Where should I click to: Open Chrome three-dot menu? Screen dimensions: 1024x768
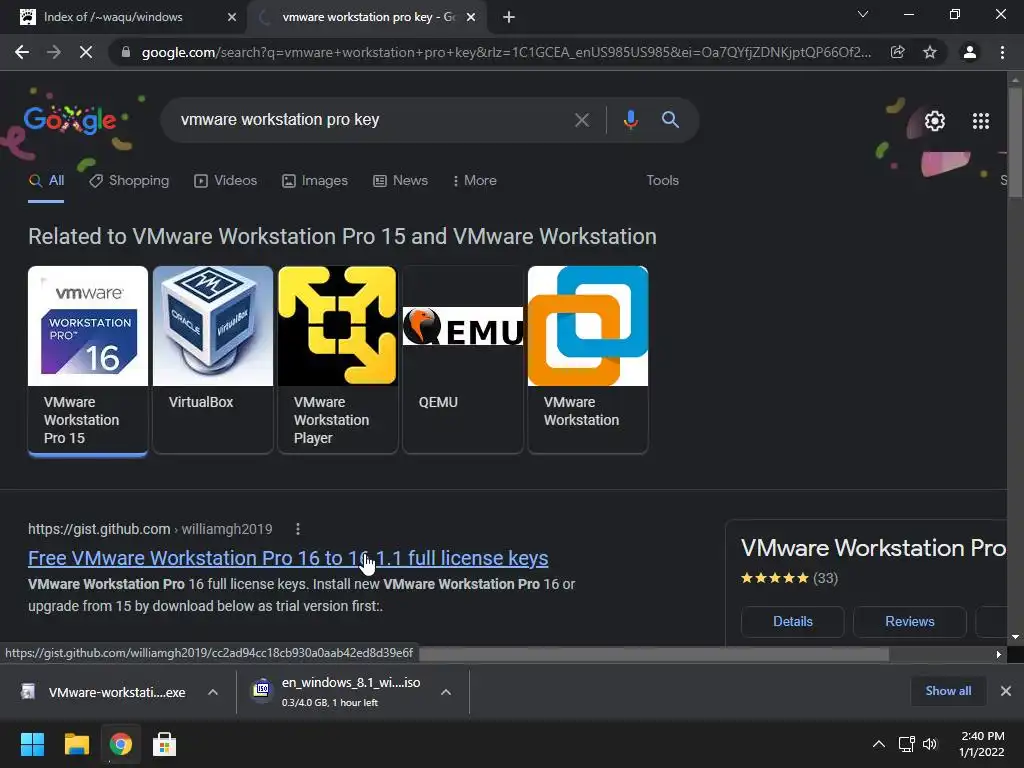coord(1002,52)
